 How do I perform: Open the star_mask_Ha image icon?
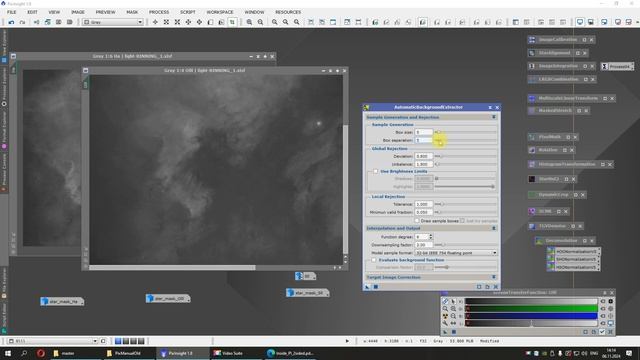62,302
